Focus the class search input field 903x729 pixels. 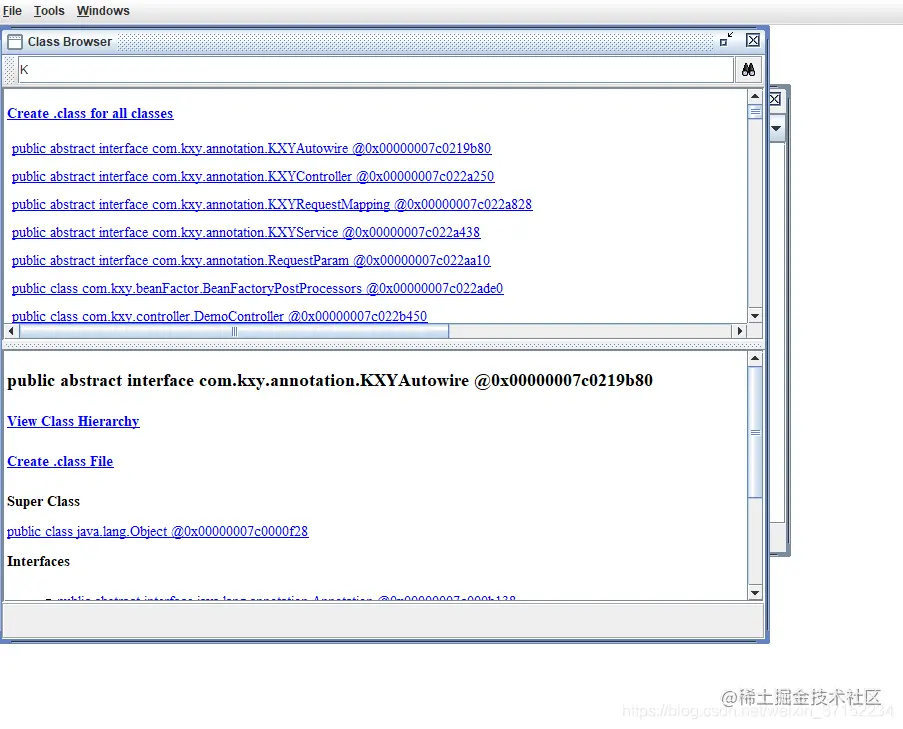pyautogui.click(x=375, y=70)
